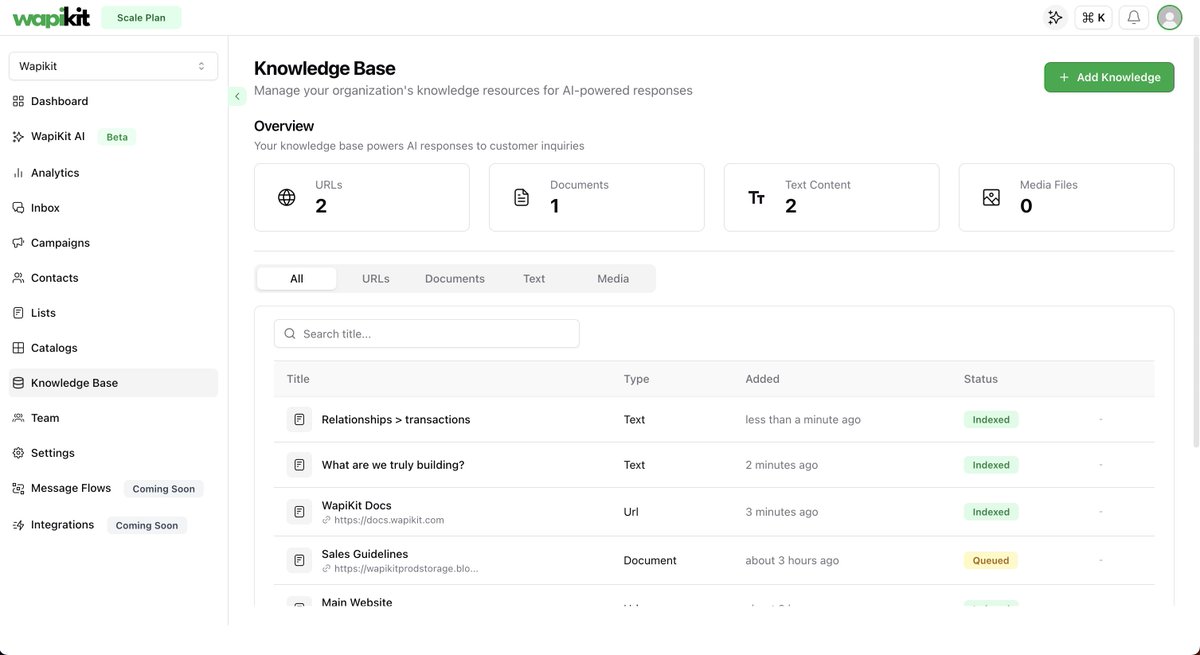The width and height of the screenshot is (1200, 655).
Task: Click Indexed badge in WapiKit Docs row
Action: [x=991, y=512]
